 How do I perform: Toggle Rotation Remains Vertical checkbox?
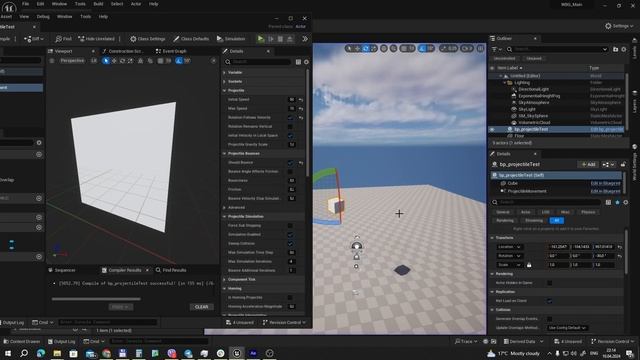pyautogui.click(x=290, y=127)
